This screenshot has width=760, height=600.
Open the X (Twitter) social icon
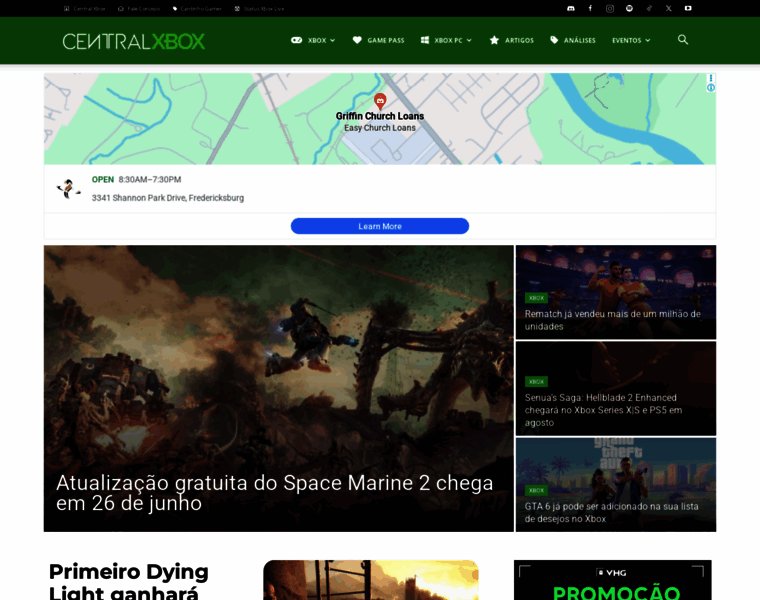(668, 8)
